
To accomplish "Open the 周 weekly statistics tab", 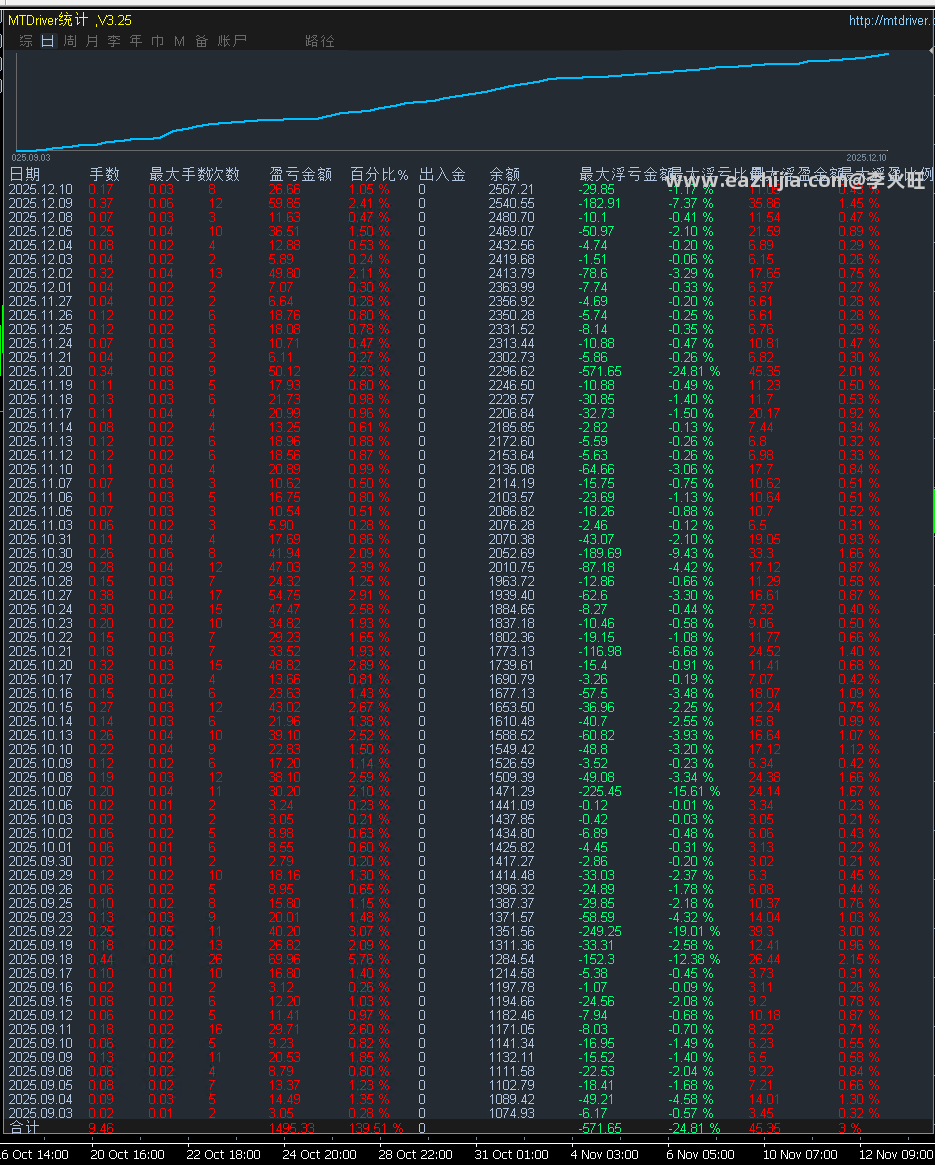I will click(70, 41).
